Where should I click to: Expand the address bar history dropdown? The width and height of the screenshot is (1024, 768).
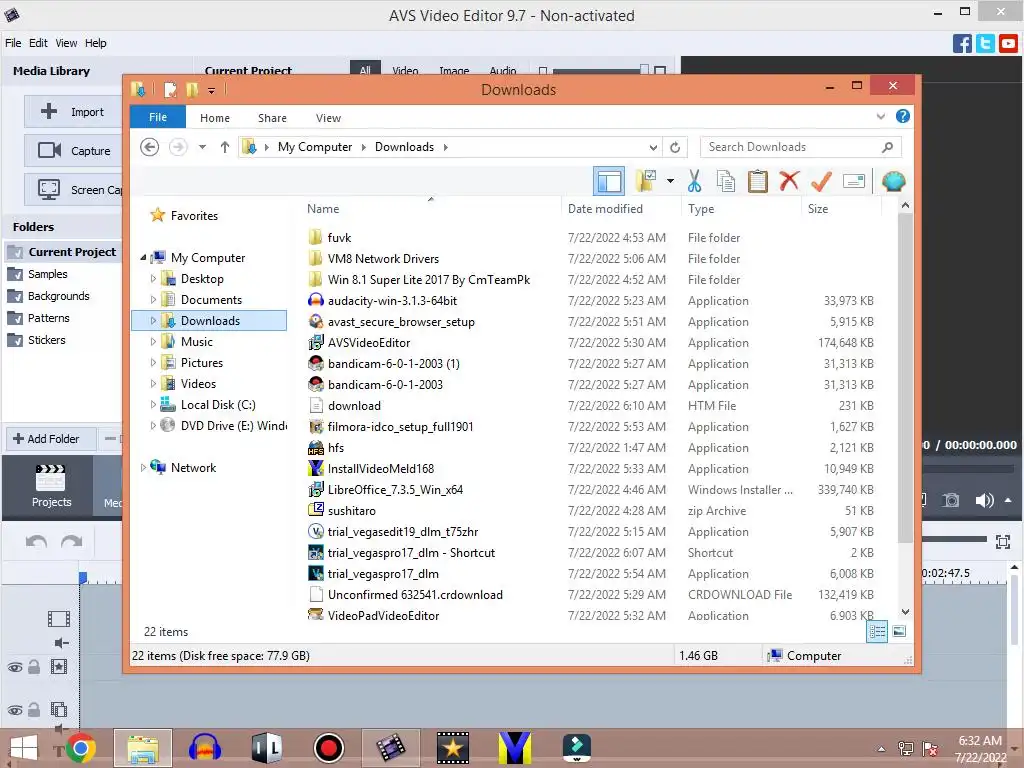coord(653,147)
